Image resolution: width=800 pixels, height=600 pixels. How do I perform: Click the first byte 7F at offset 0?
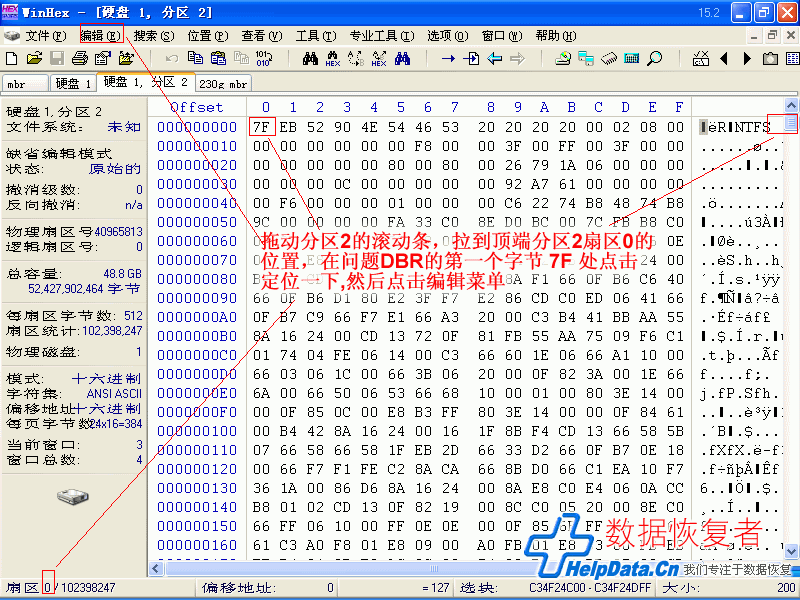(x=262, y=127)
